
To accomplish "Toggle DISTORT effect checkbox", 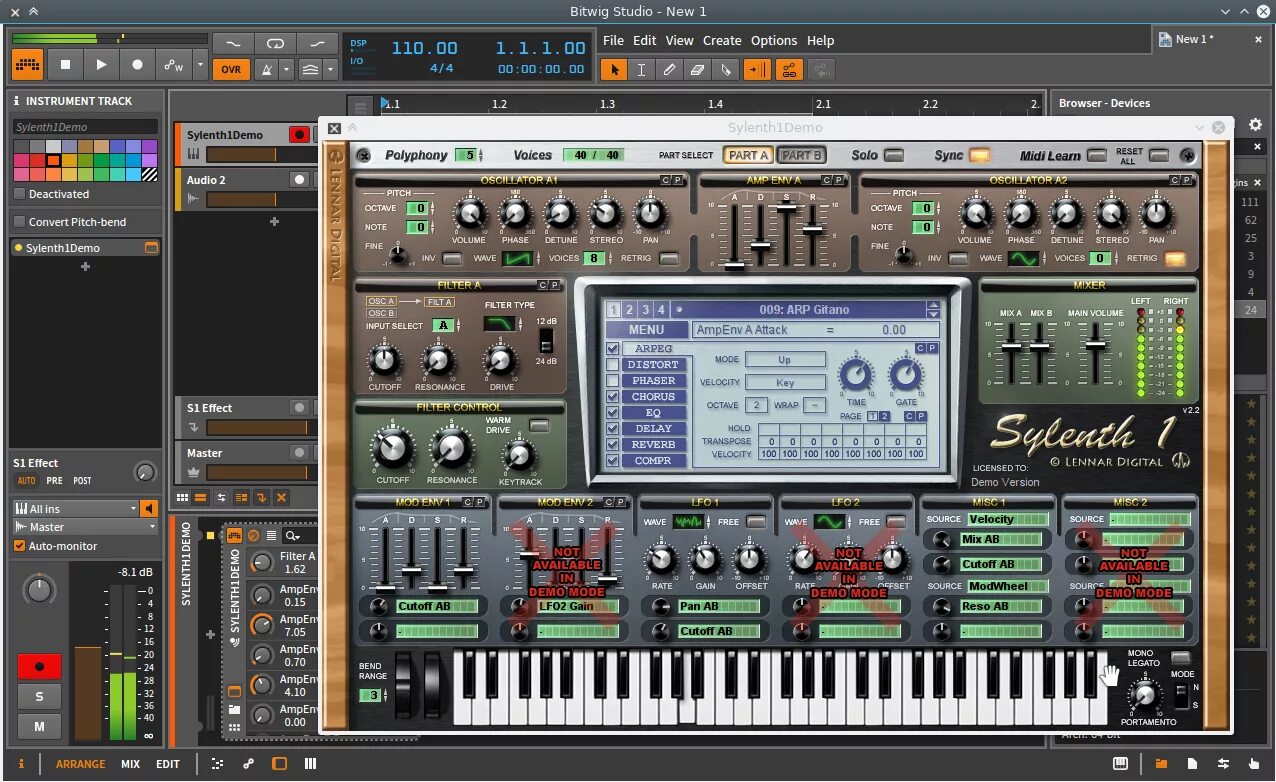I will pos(613,365).
